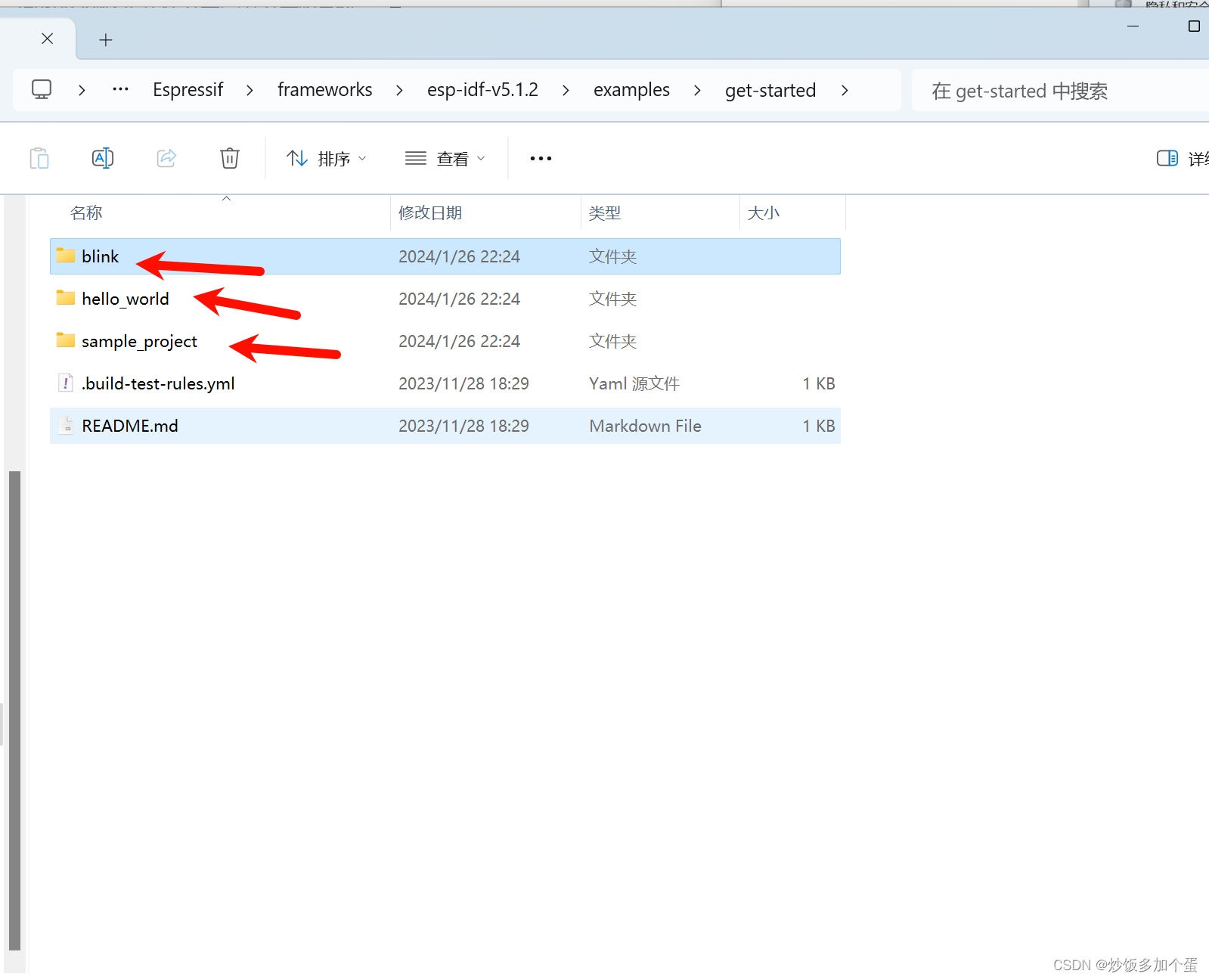Click the paste clipboard icon

[x=39, y=158]
